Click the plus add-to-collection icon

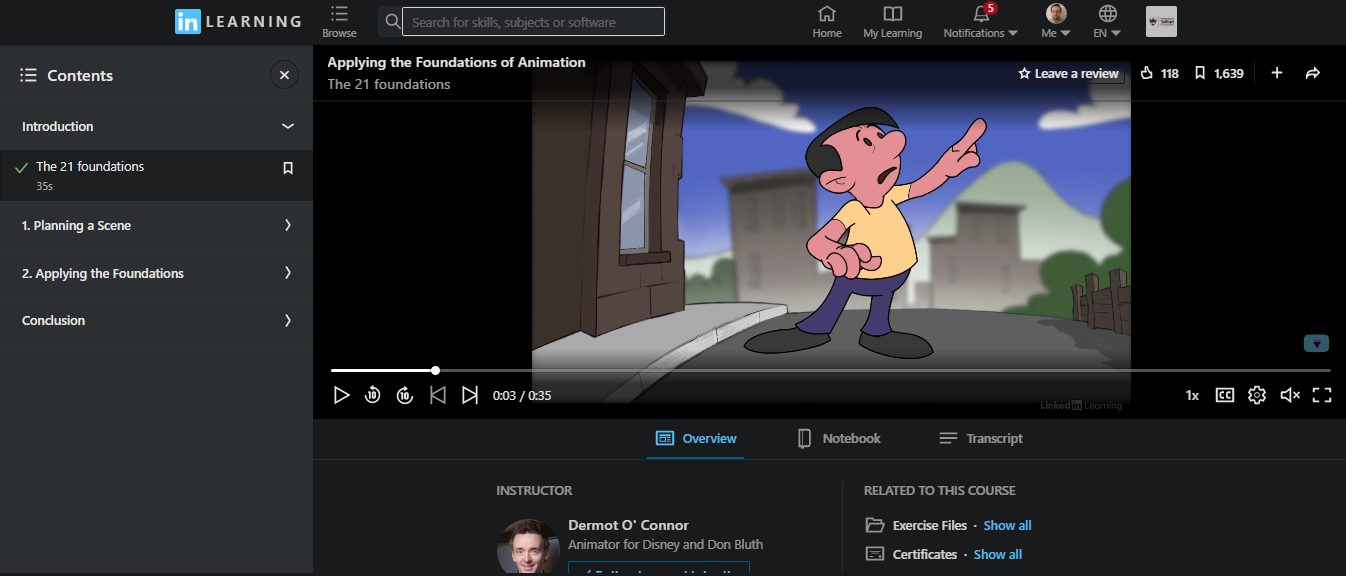tap(1277, 73)
